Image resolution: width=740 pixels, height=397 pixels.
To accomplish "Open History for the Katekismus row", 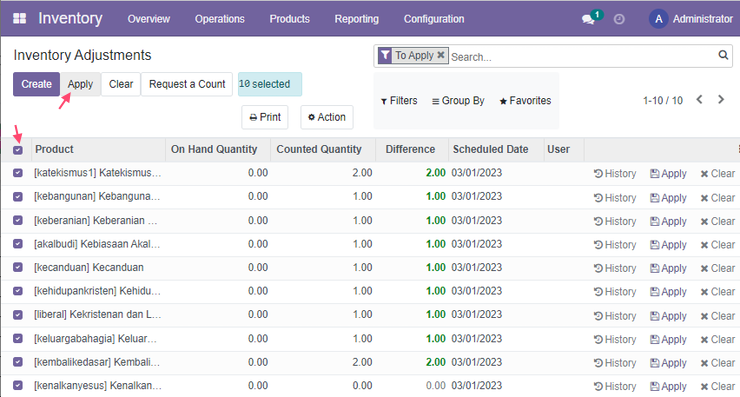I will tap(615, 174).
